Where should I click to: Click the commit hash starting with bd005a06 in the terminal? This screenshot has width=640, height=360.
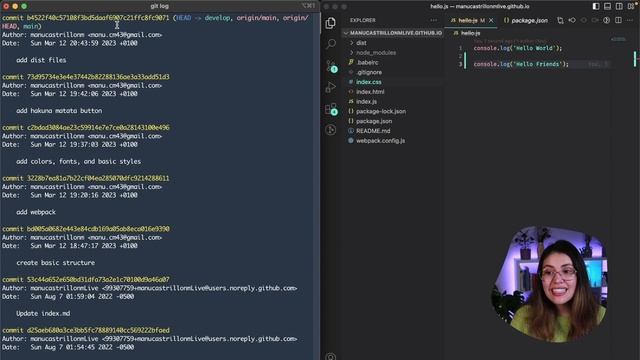[x=98, y=229]
